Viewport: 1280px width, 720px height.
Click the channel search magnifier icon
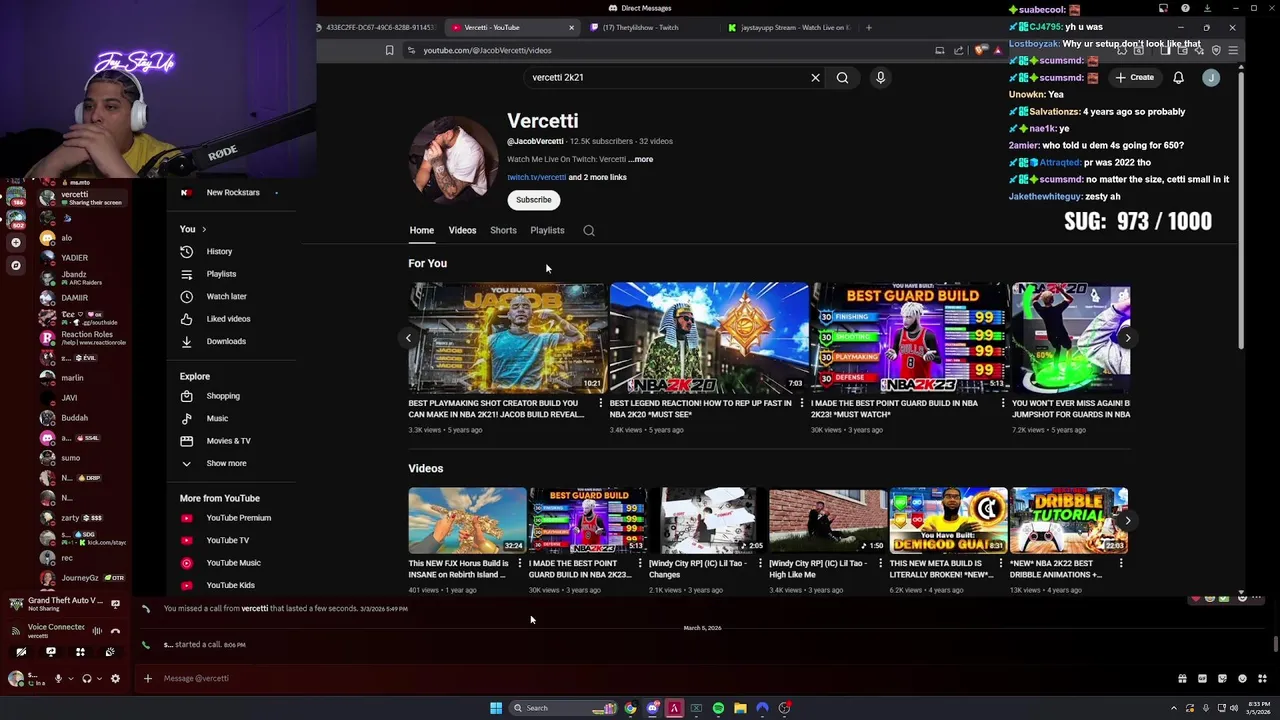[x=589, y=230]
